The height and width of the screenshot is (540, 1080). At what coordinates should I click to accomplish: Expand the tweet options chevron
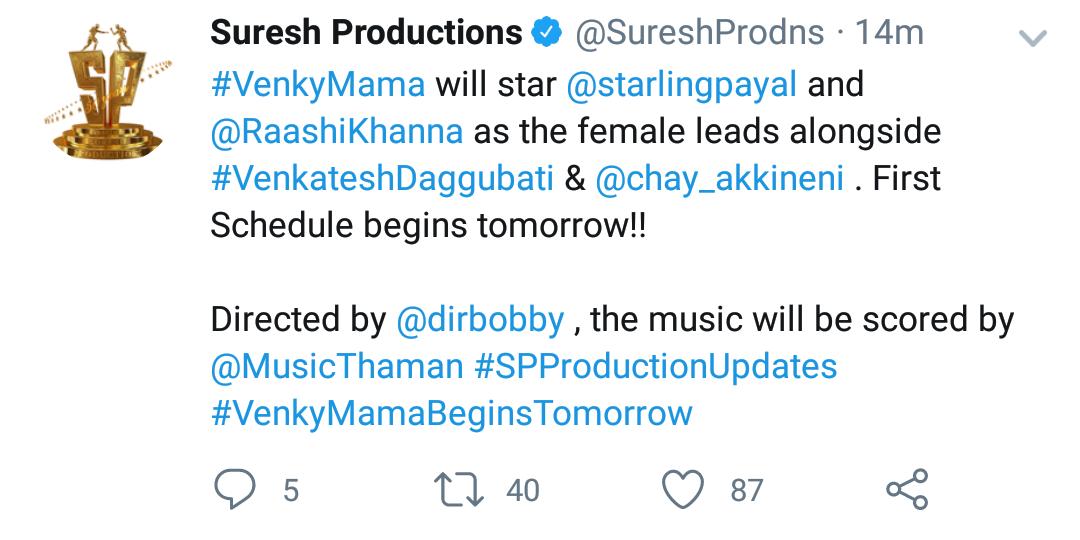pos(1032,39)
